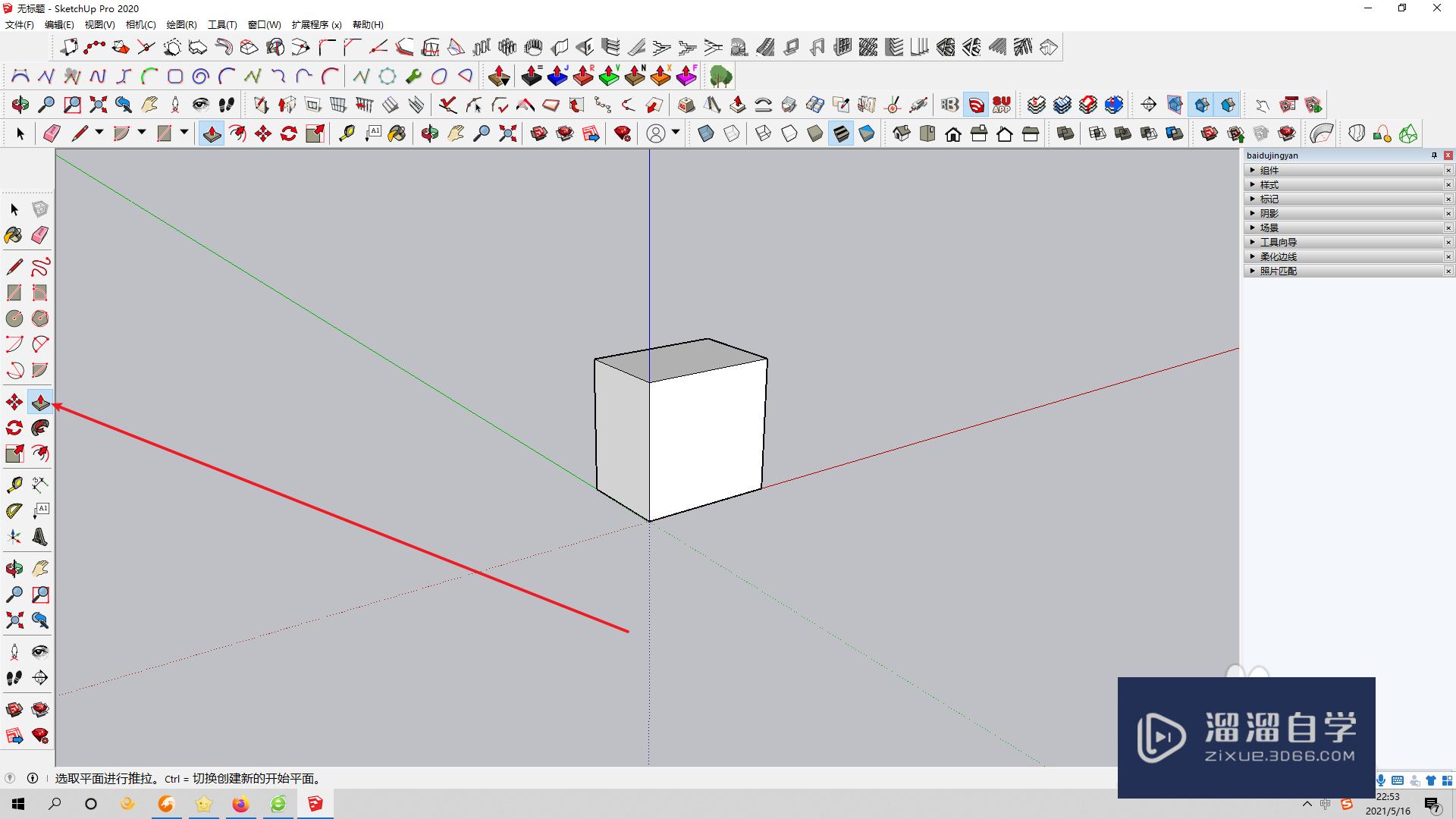Image resolution: width=1456 pixels, height=819 pixels.
Task: Open the Windows Start menu
Action: (x=18, y=804)
